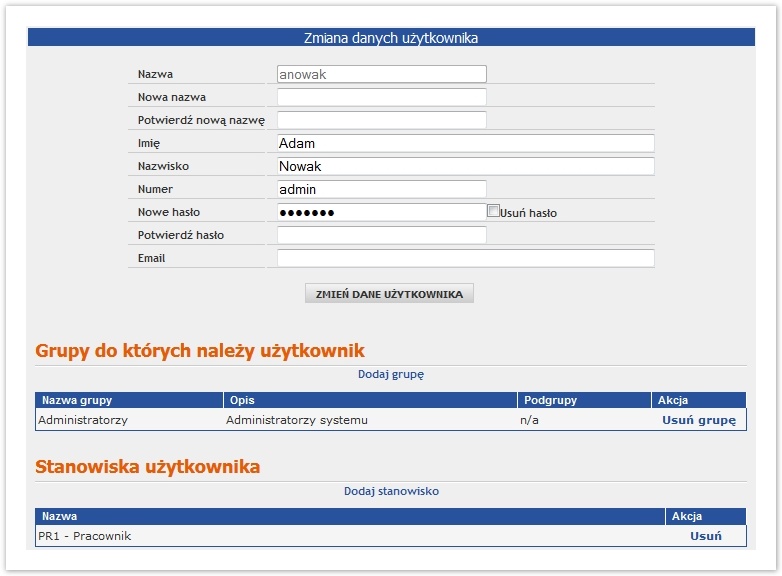Click the disabled Nazwa field showing anowak
This screenshot has width=782, height=576.
(x=381, y=74)
